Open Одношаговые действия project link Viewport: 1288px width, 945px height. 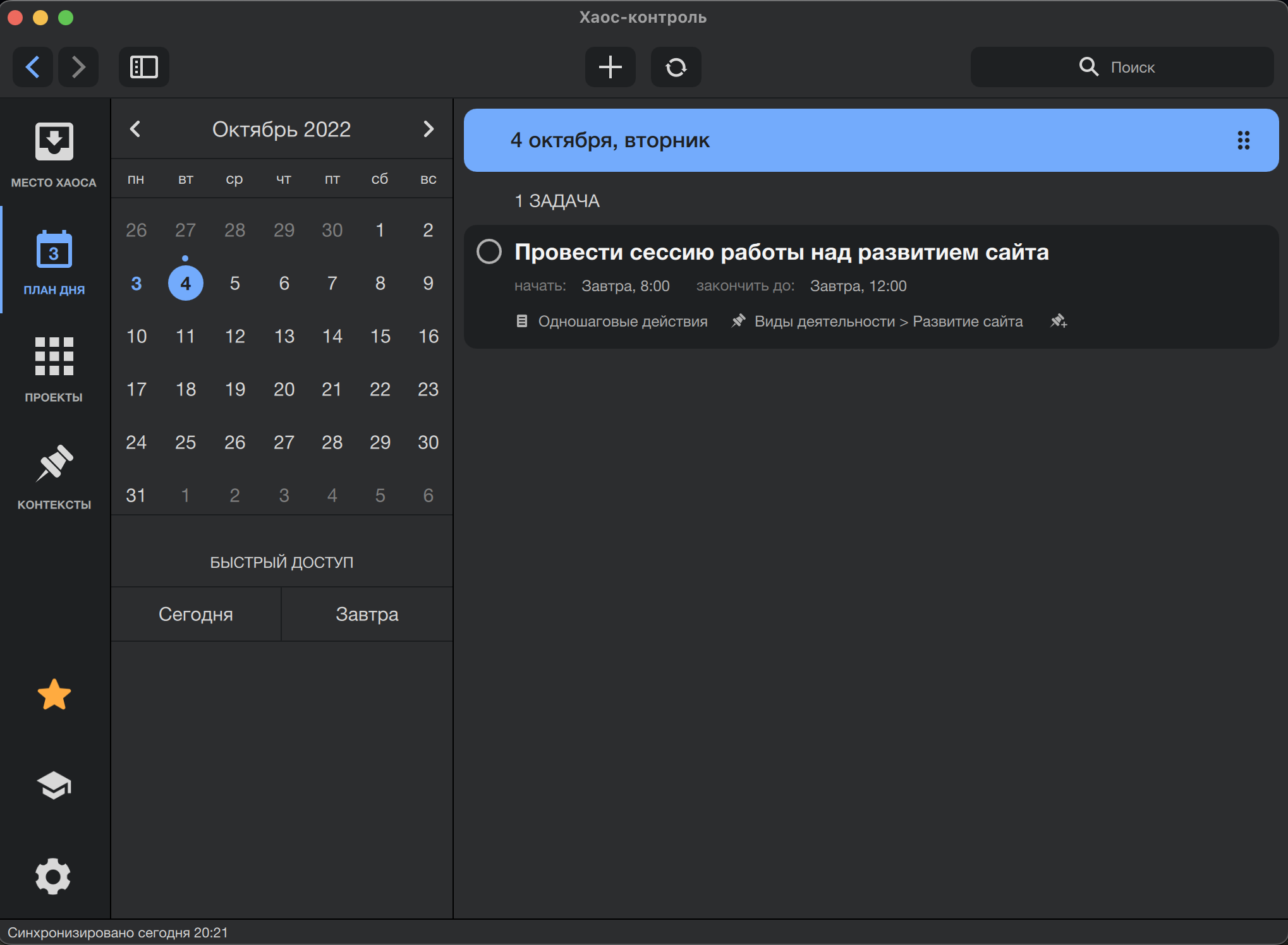click(x=622, y=322)
